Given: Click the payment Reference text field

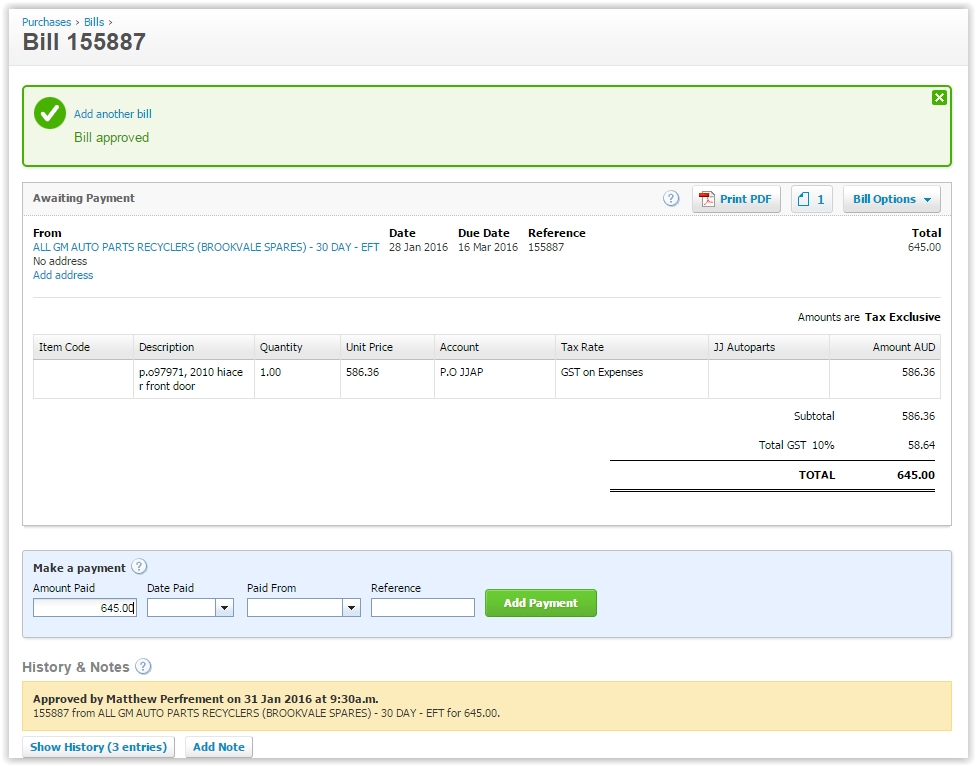Looking at the screenshot, I should click(422, 607).
